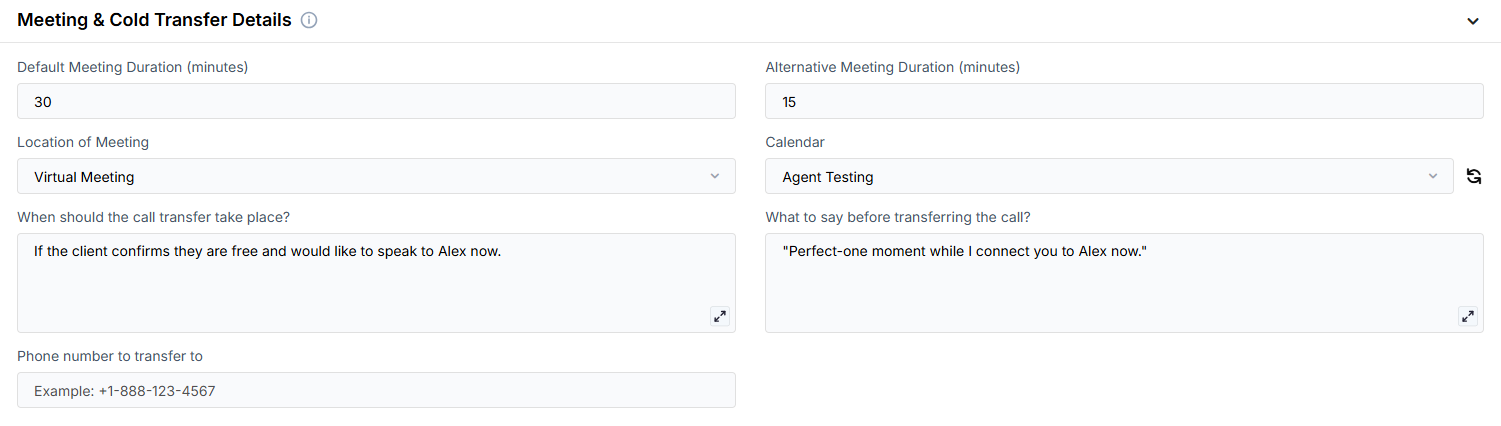This screenshot has height=426, width=1501.
Task: Refresh the calendar list
Action: coord(1473,177)
